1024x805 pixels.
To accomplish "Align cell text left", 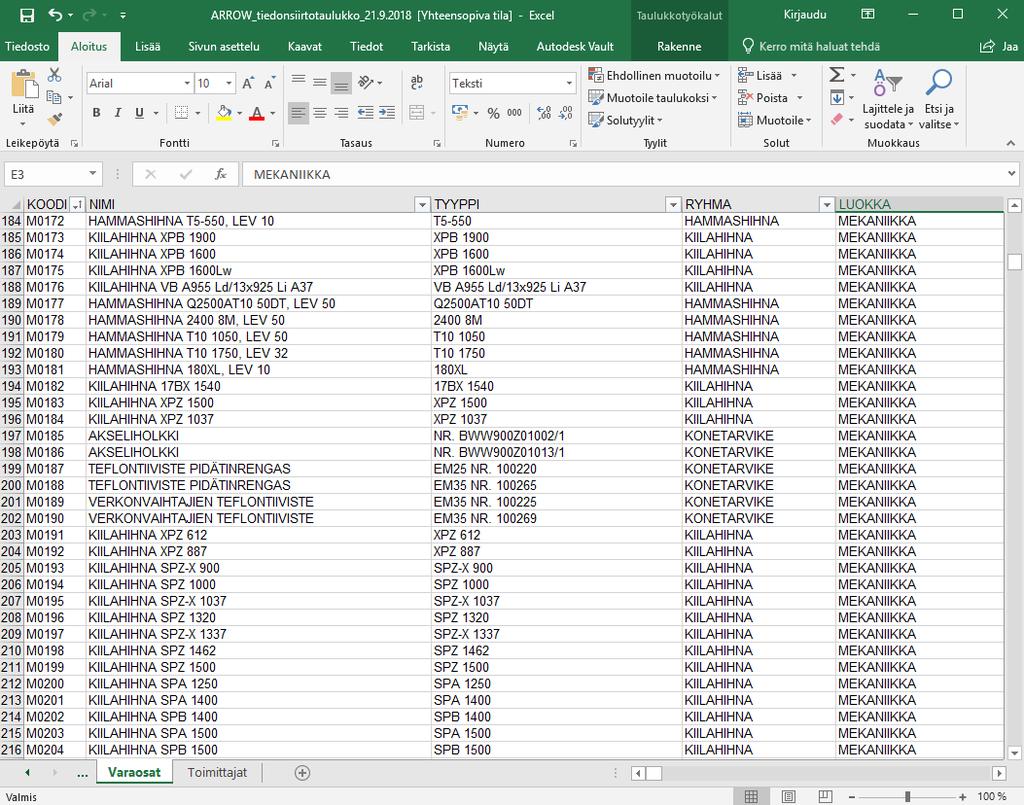I will [x=298, y=113].
